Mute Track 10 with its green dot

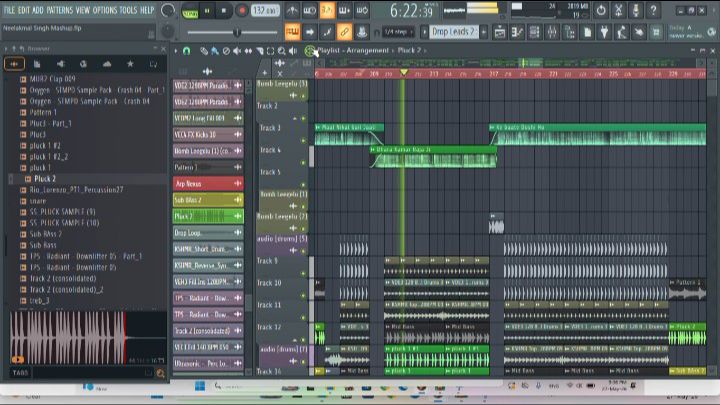click(303, 295)
